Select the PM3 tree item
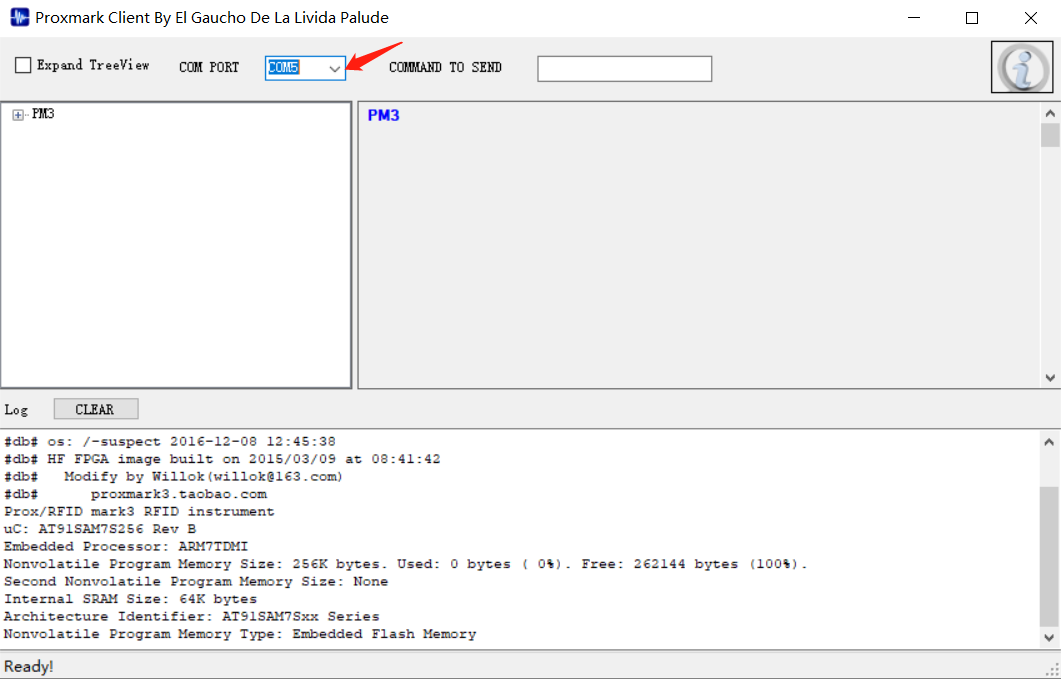1061x679 pixels. pyautogui.click(x=43, y=114)
